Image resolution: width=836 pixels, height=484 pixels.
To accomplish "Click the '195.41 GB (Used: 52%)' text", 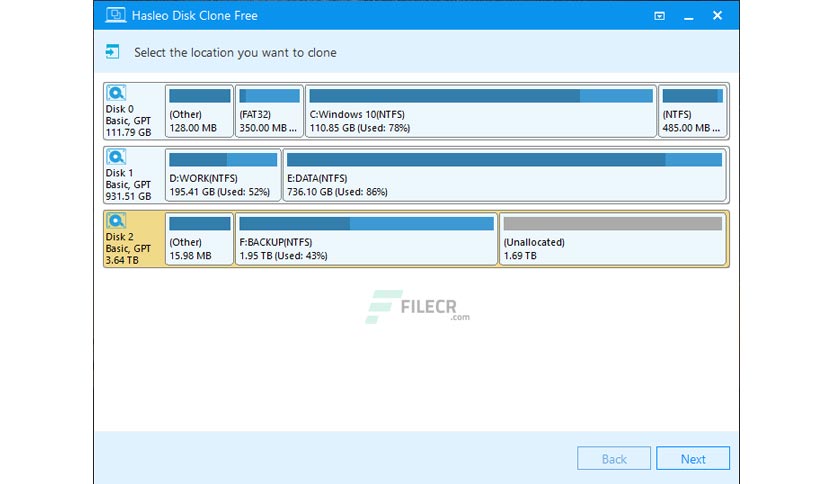I will coord(219,192).
